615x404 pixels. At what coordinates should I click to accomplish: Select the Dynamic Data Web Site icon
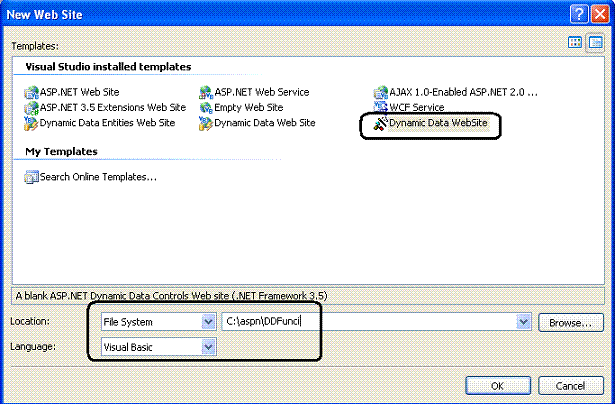point(206,123)
